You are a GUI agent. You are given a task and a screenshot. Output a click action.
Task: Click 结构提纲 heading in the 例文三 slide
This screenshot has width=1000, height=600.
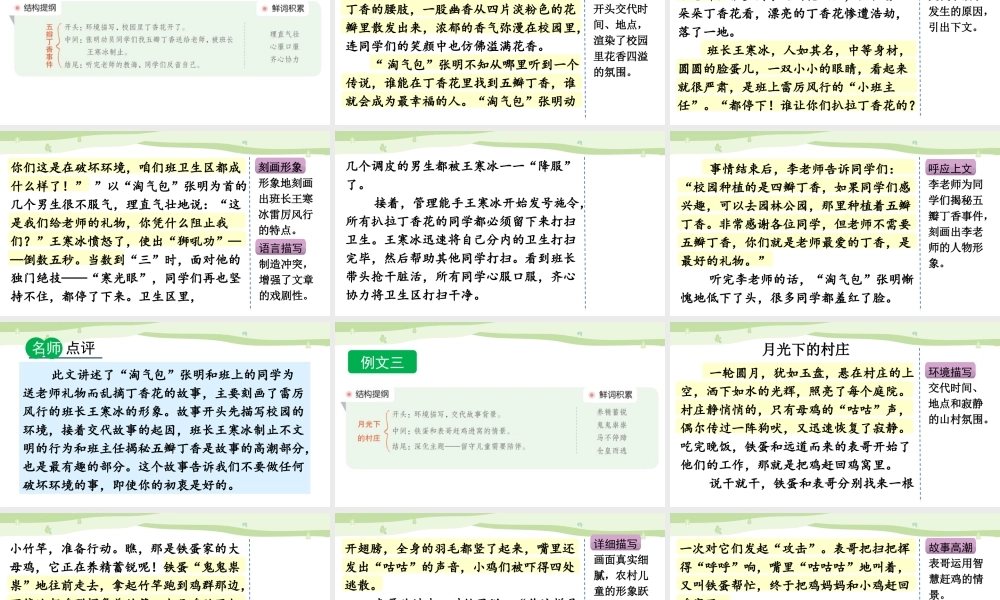(372, 394)
